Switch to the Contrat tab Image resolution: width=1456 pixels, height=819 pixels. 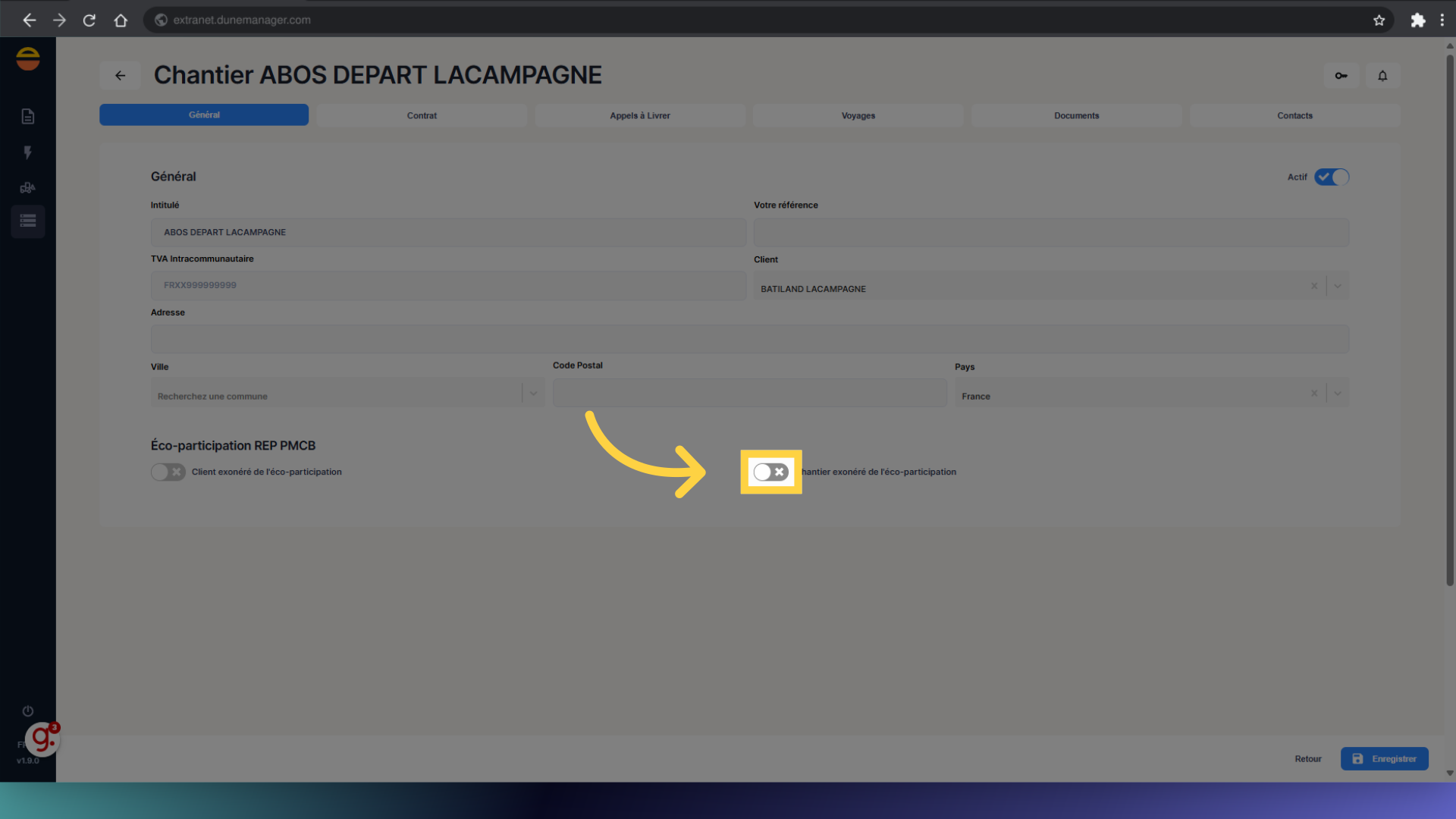(422, 115)
